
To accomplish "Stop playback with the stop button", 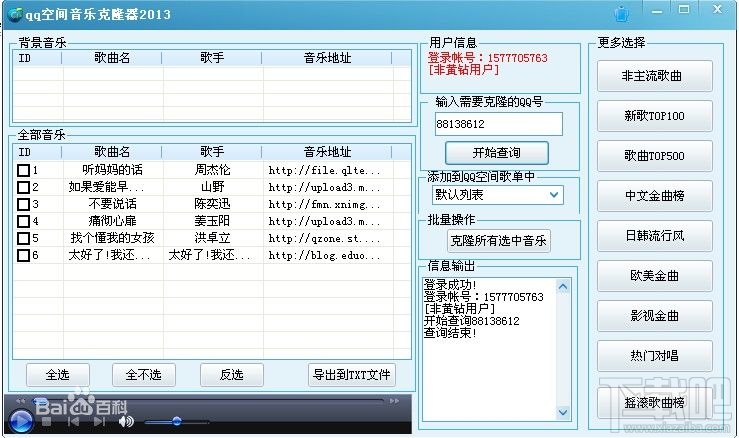I will [46, 422].
